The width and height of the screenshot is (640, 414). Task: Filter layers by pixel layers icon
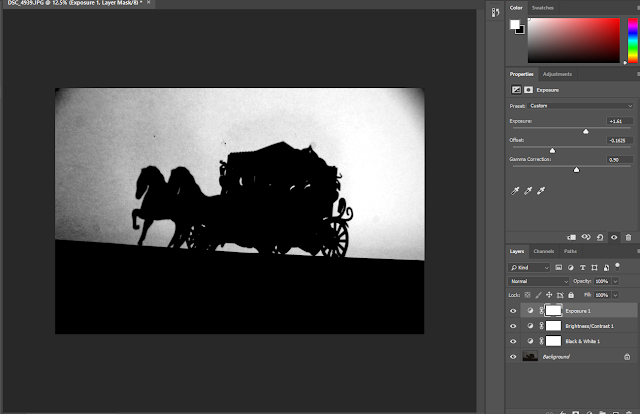559,267
